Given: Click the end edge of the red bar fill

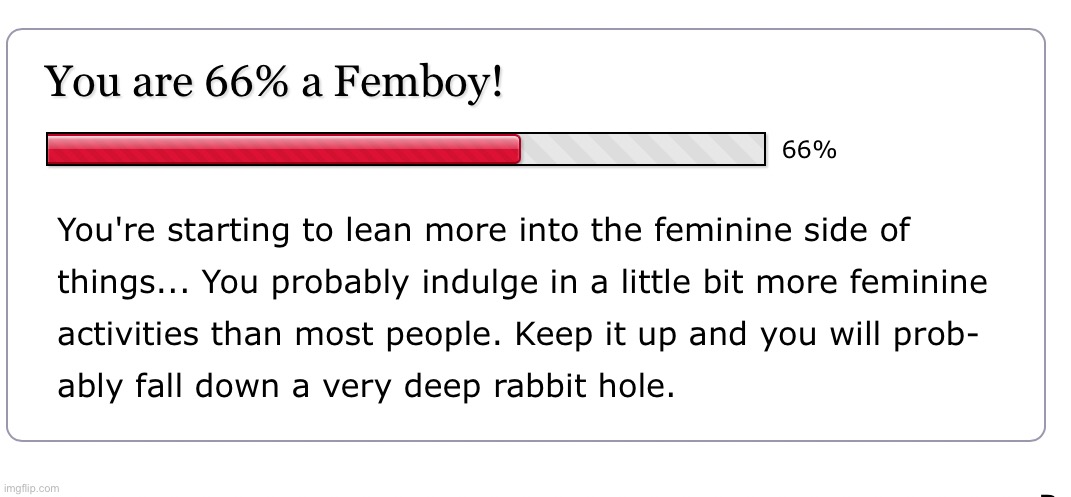Looking at the screenshot, I should click(x=519, y=149).
